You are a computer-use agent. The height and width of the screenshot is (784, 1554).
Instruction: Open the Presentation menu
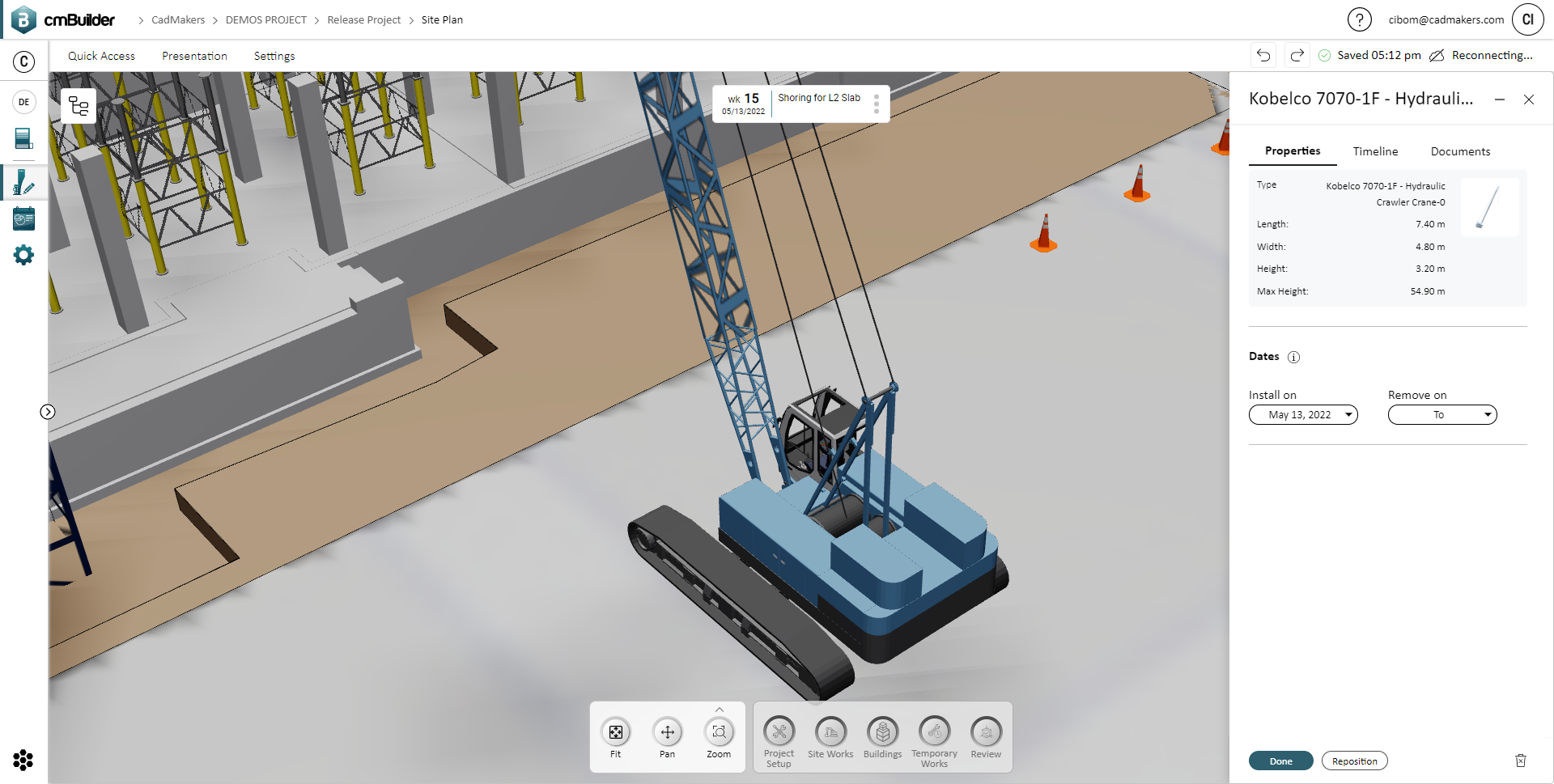tap(194, 56)
